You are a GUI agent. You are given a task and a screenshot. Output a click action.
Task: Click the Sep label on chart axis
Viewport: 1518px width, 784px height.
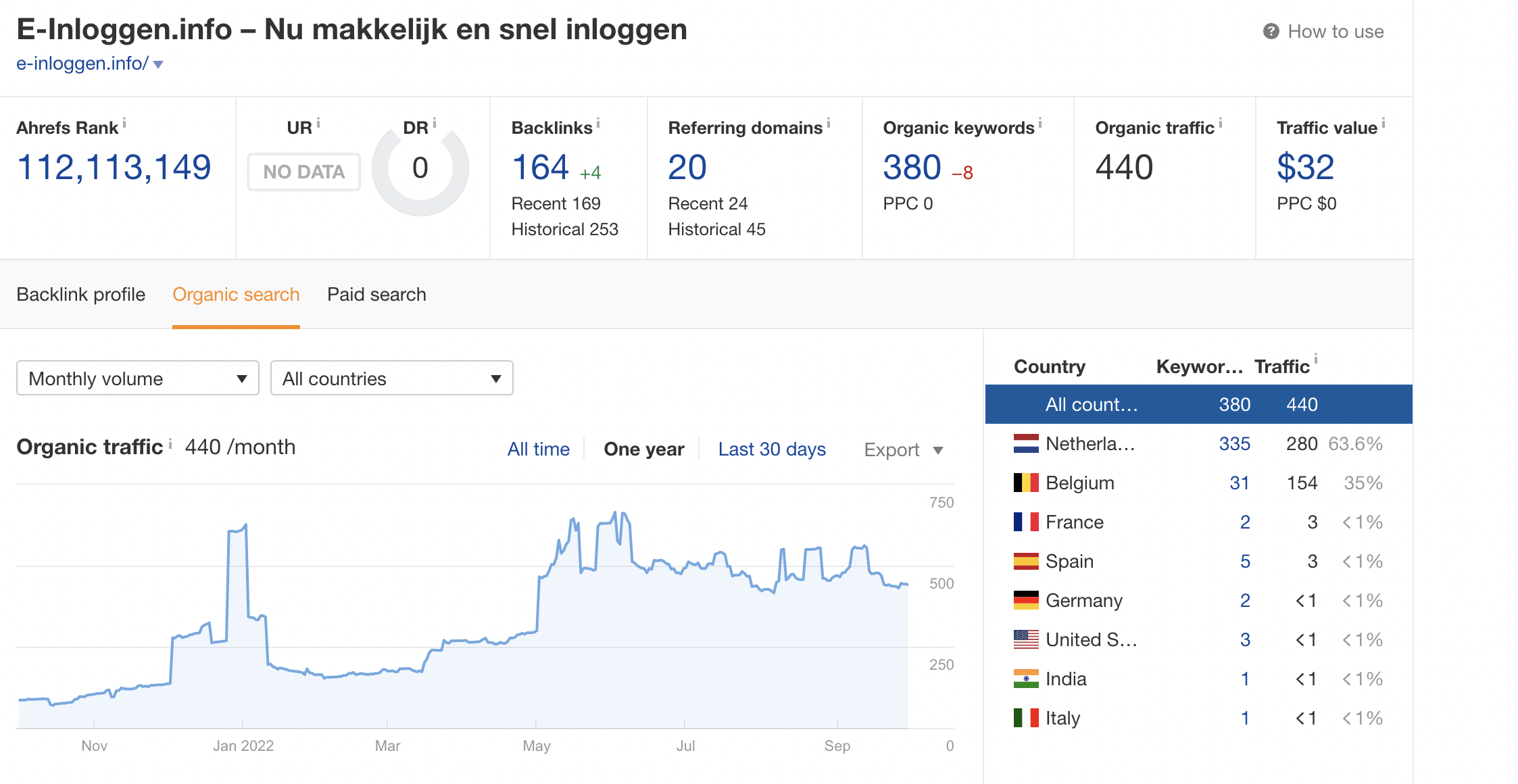click(x=837, y=746)
